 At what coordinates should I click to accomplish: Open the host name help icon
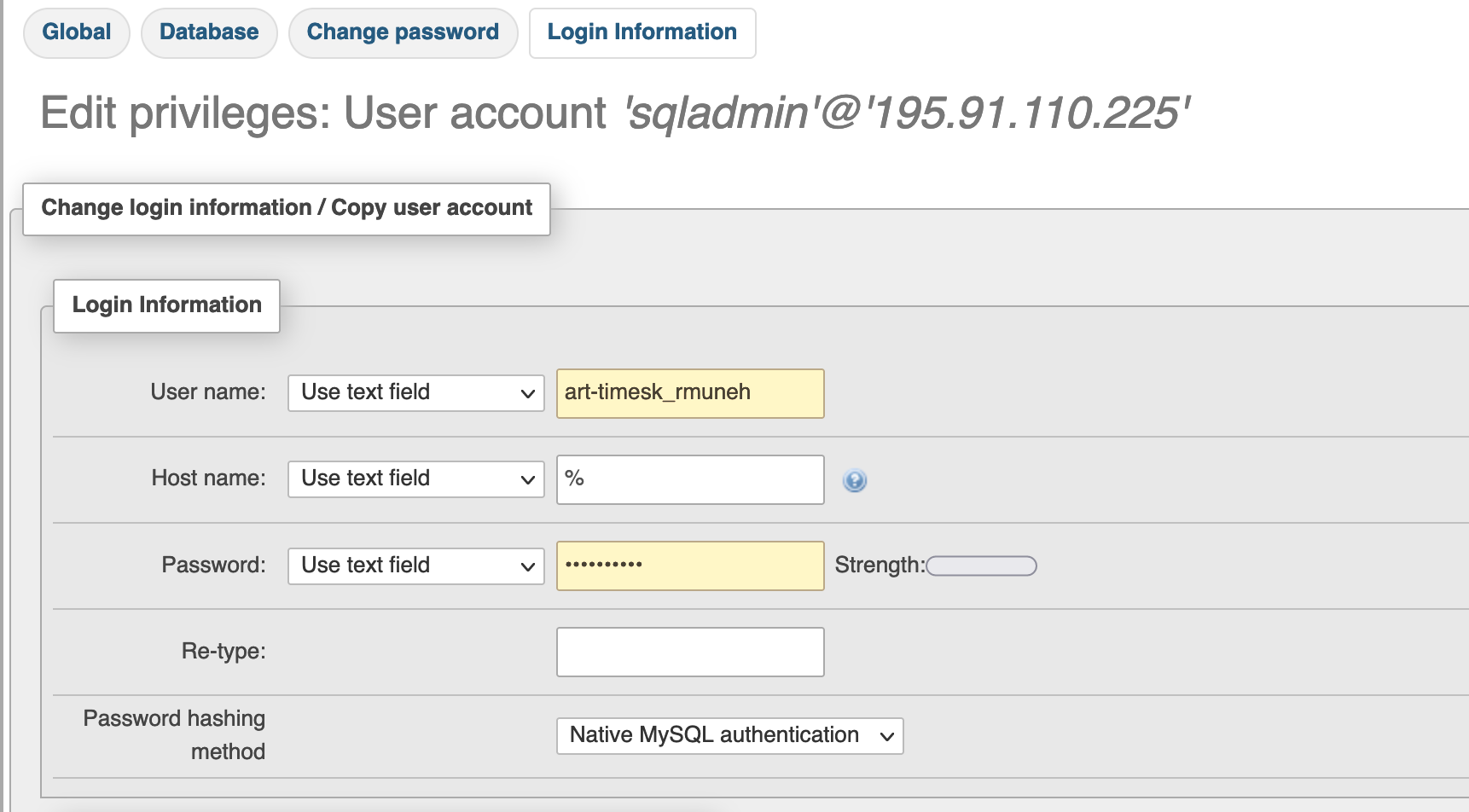854,480
